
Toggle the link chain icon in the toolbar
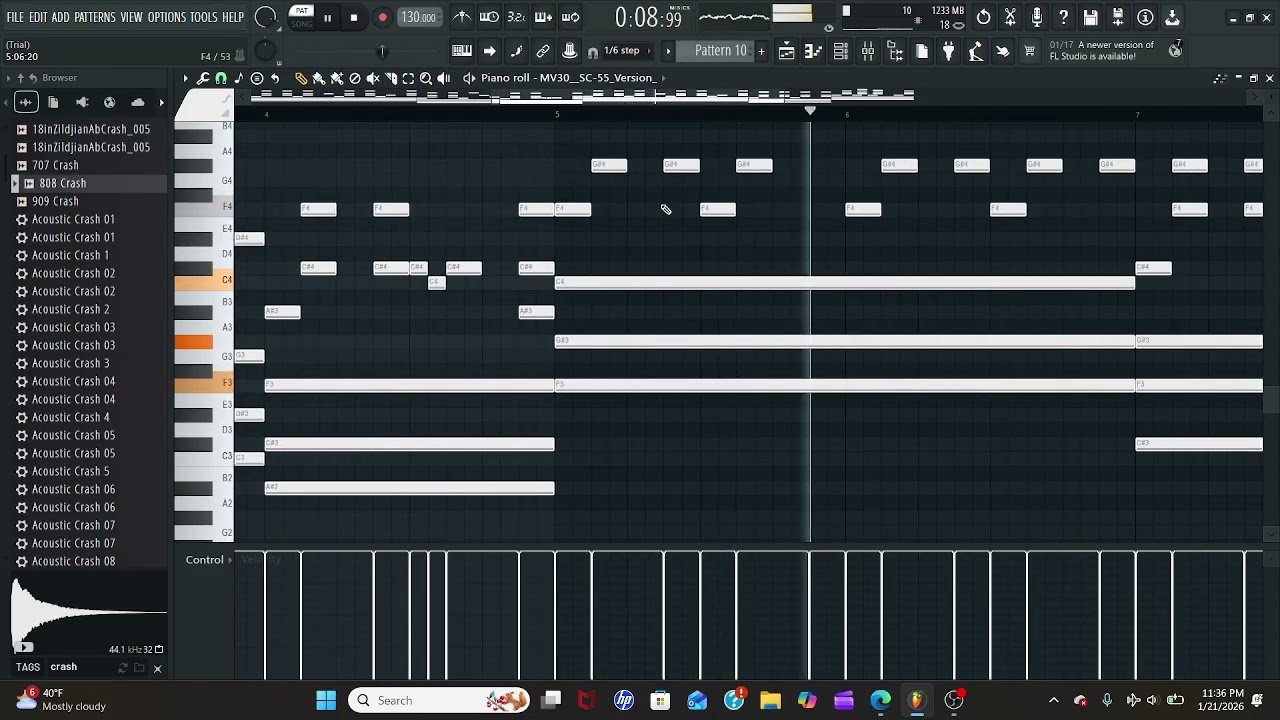543,51
